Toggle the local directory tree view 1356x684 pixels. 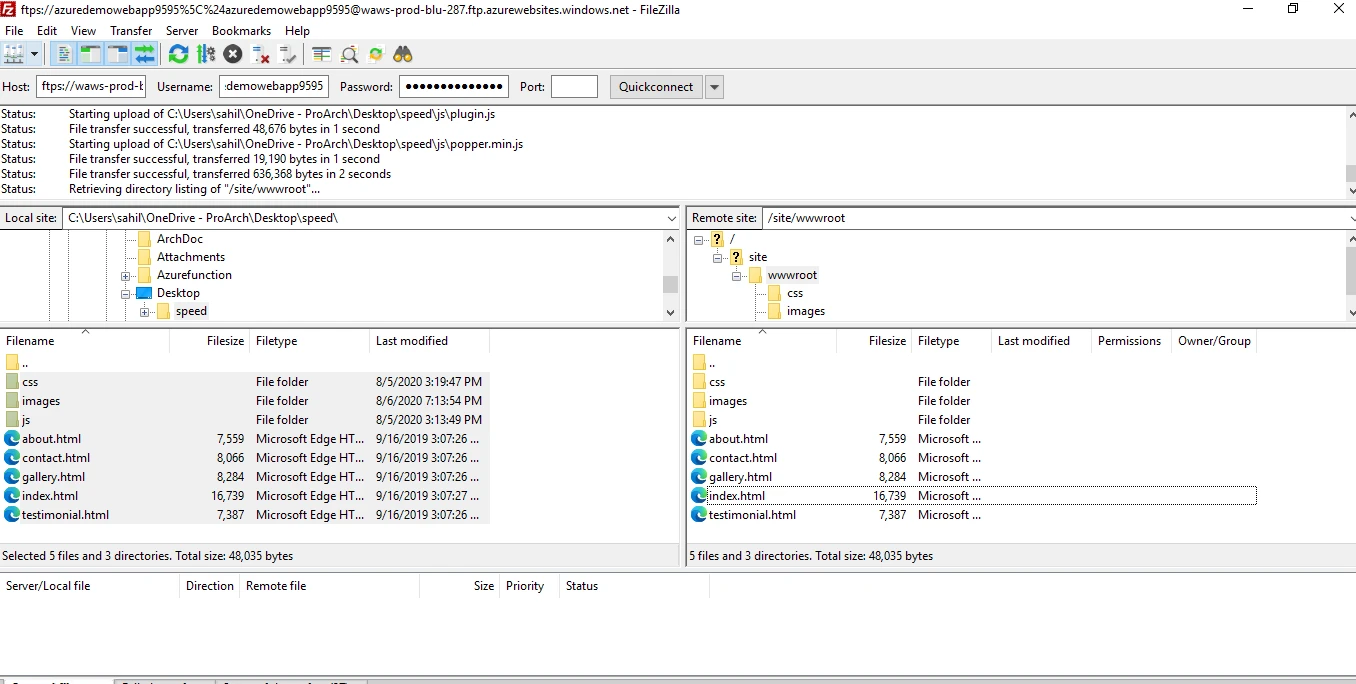click(x=89, y=54)
